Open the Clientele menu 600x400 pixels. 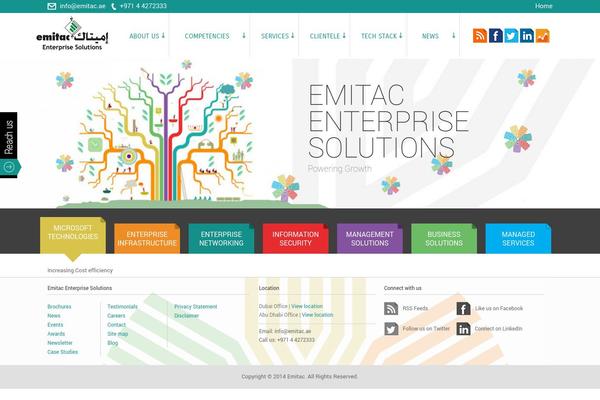click(x=324, y=36)
